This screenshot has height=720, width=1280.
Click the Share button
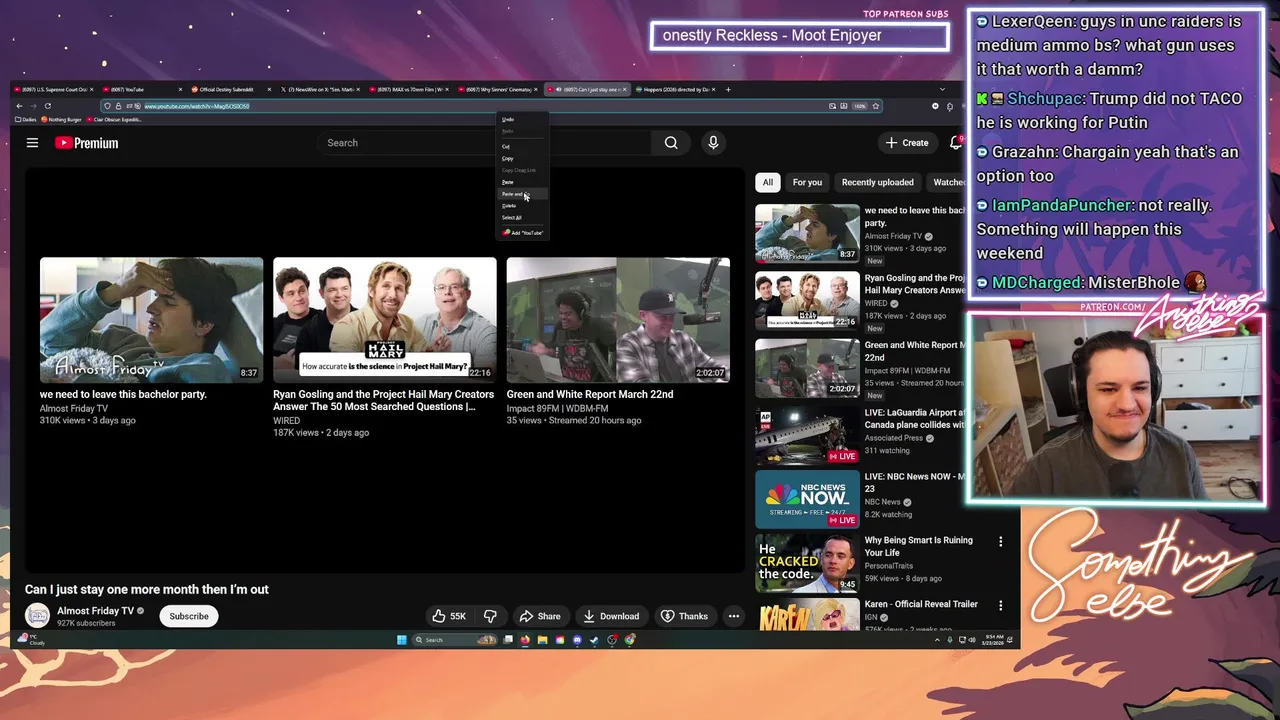pos(540,616)
